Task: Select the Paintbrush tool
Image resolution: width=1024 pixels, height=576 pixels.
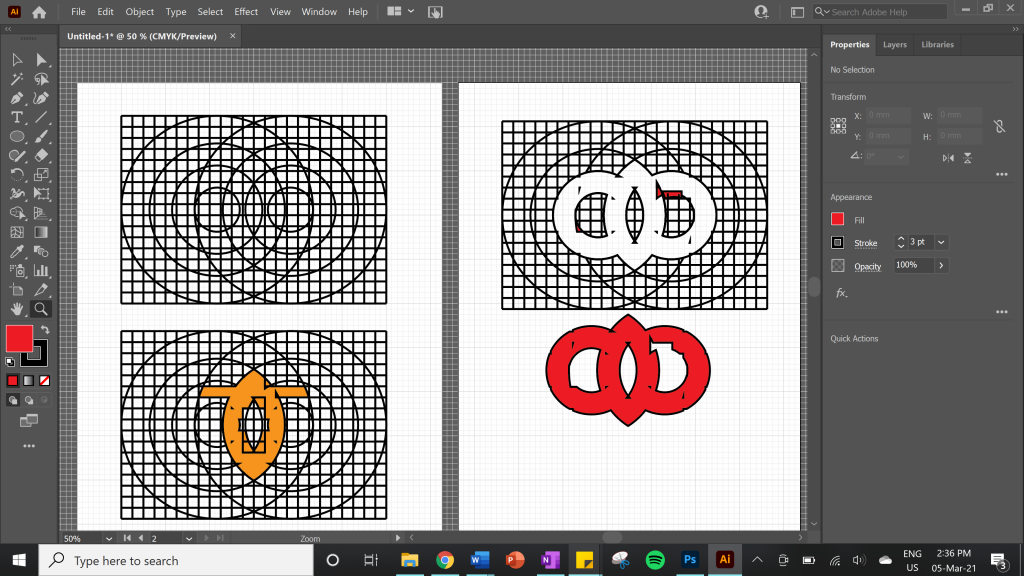Action: click(41, 136)
